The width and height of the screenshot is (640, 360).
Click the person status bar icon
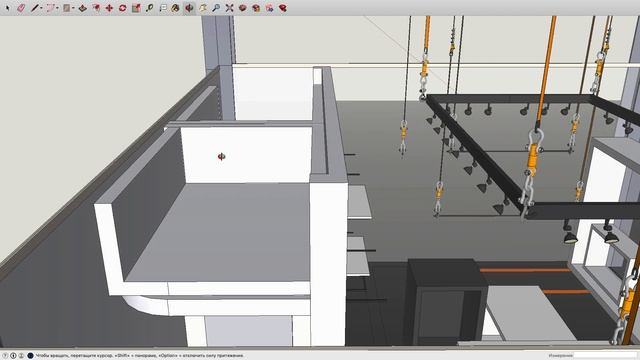click(x=21, y=356)
